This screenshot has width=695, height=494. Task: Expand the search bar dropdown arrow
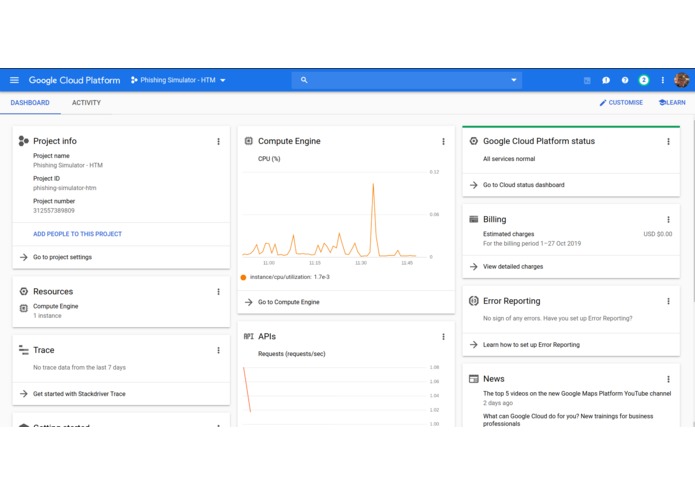coord(514,80)
